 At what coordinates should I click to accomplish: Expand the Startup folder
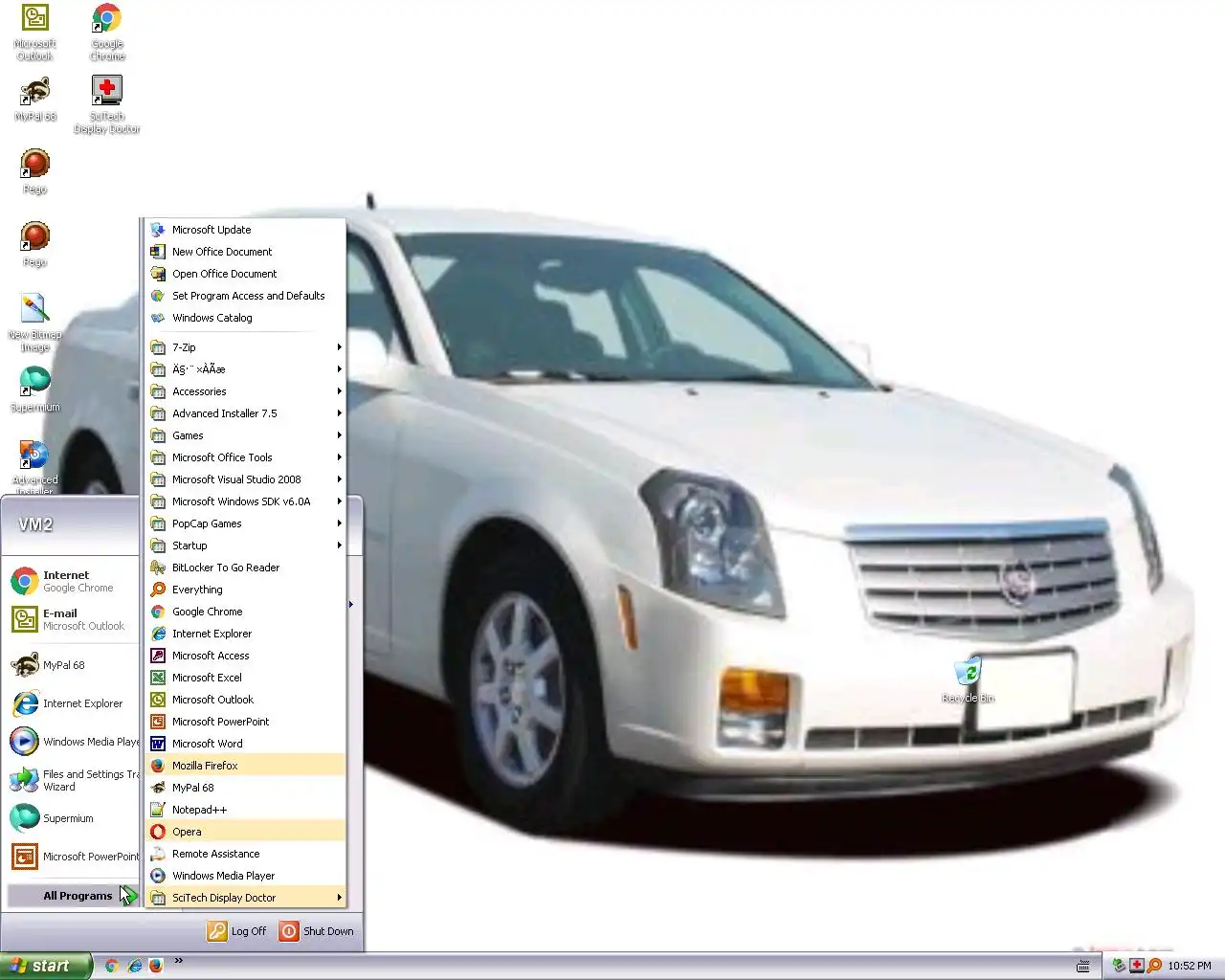(x=245, y=546)
